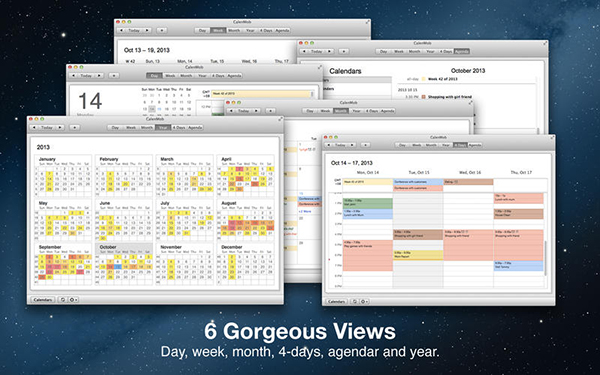Image resolution: width=600 pixels, height=375 pixels.
Task: Open the blue 'Lunch with Mum' event on Mon, Oct 14
Action: [368, 214]
